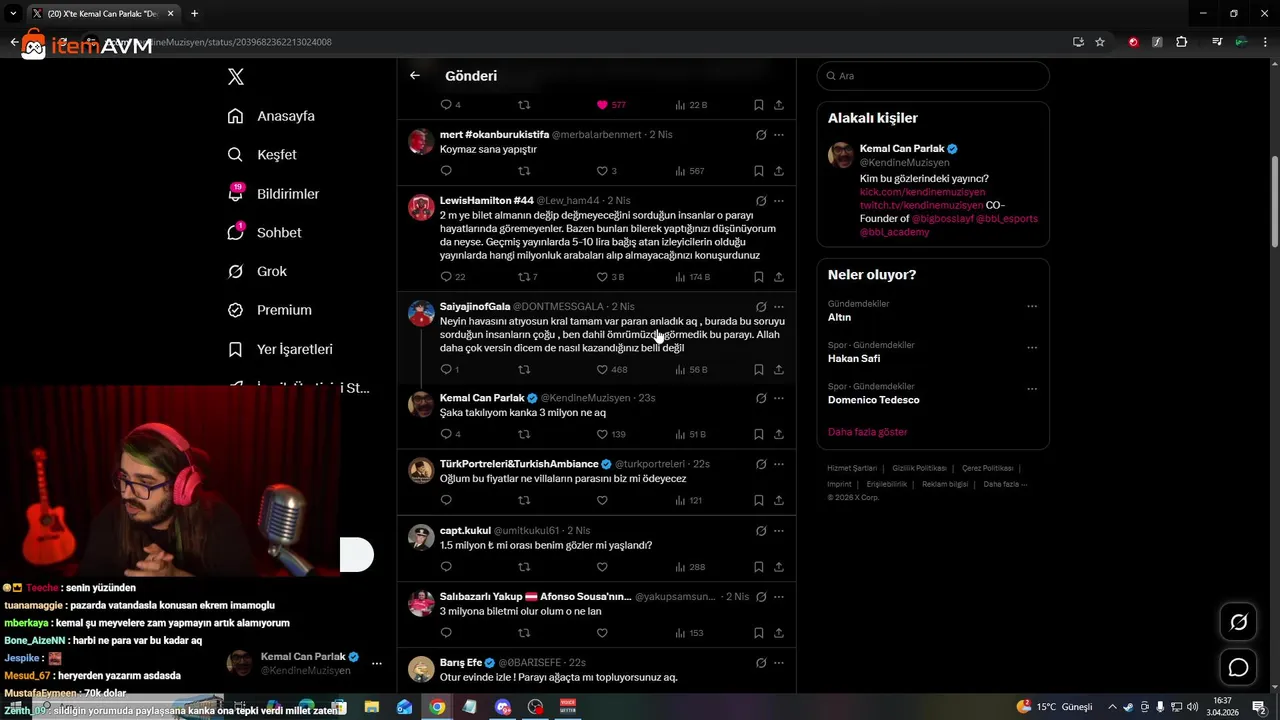
Task: Open Kemal Can Parlak's avatar in Alakalı kişiler
Action: [841, 155]
